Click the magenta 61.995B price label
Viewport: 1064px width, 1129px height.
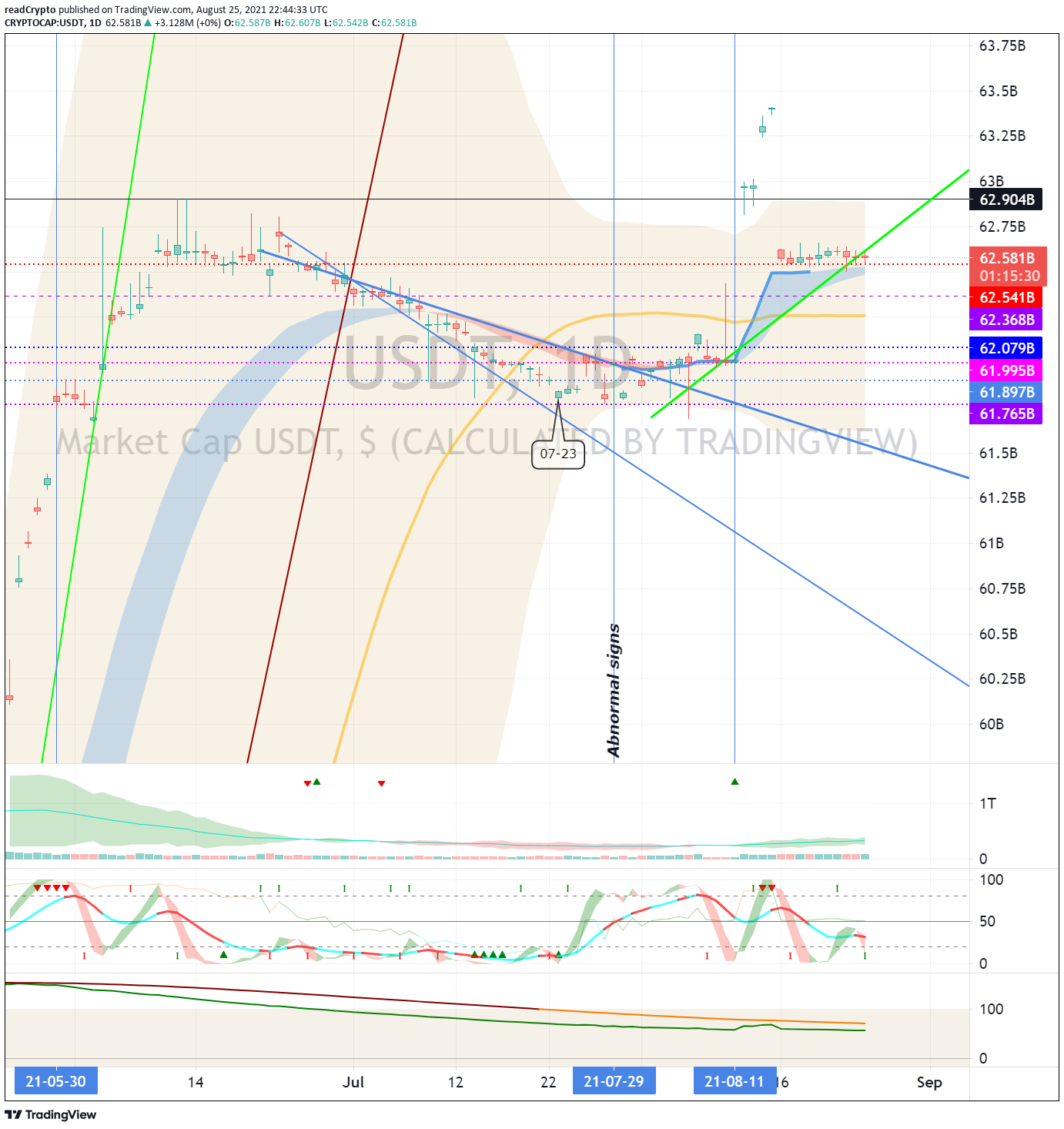(x=1005, y=370)
